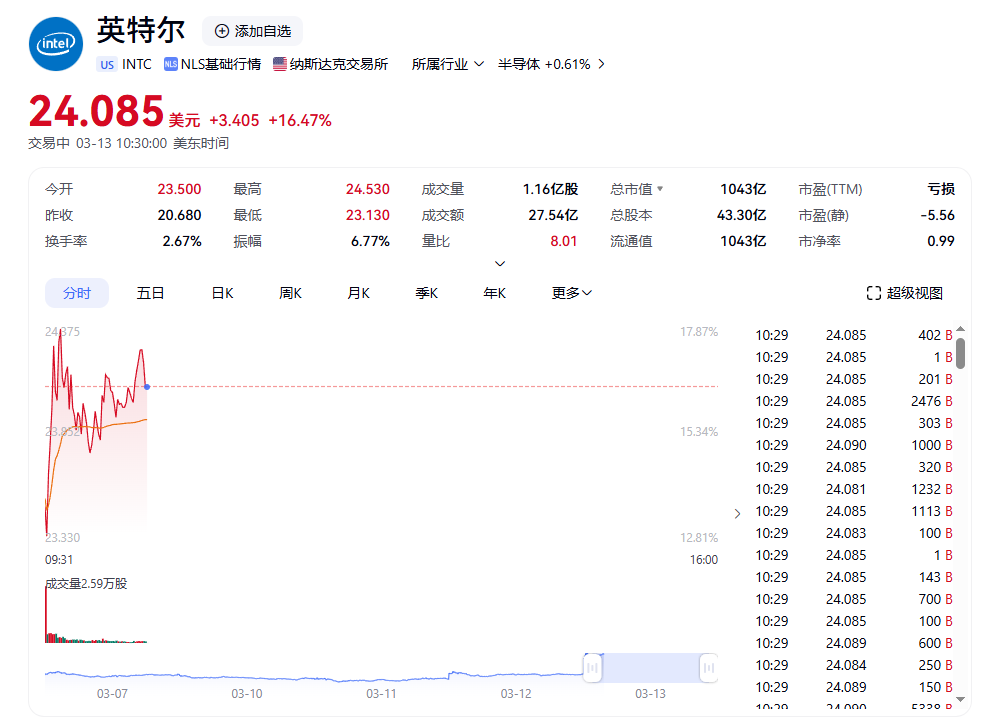
Task: Click the 市盈(TTM) value 亏损
Action: (941, 189)
